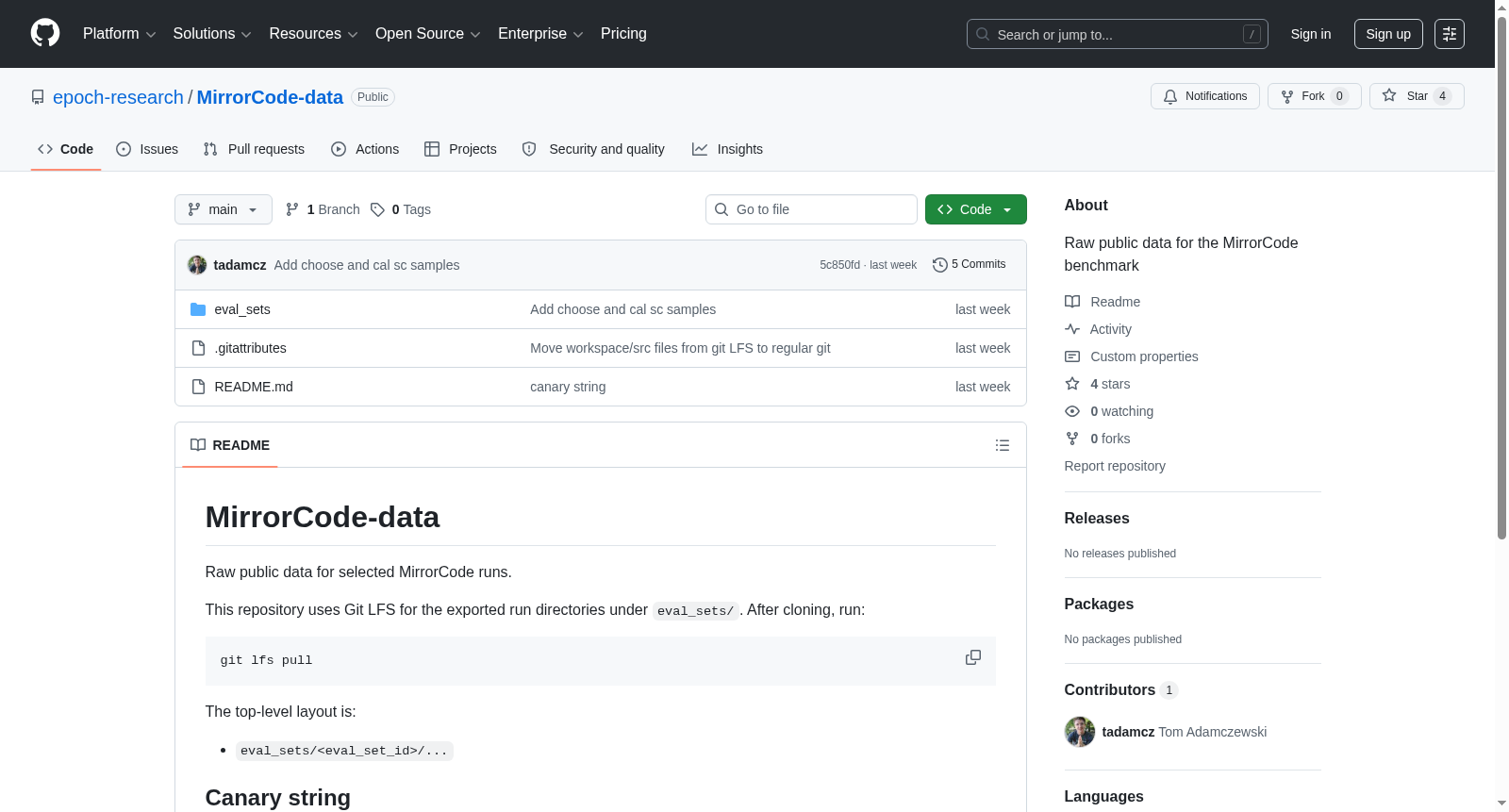Click the commit history clock icon
1509x812 pixels.
tap(939, 265)
